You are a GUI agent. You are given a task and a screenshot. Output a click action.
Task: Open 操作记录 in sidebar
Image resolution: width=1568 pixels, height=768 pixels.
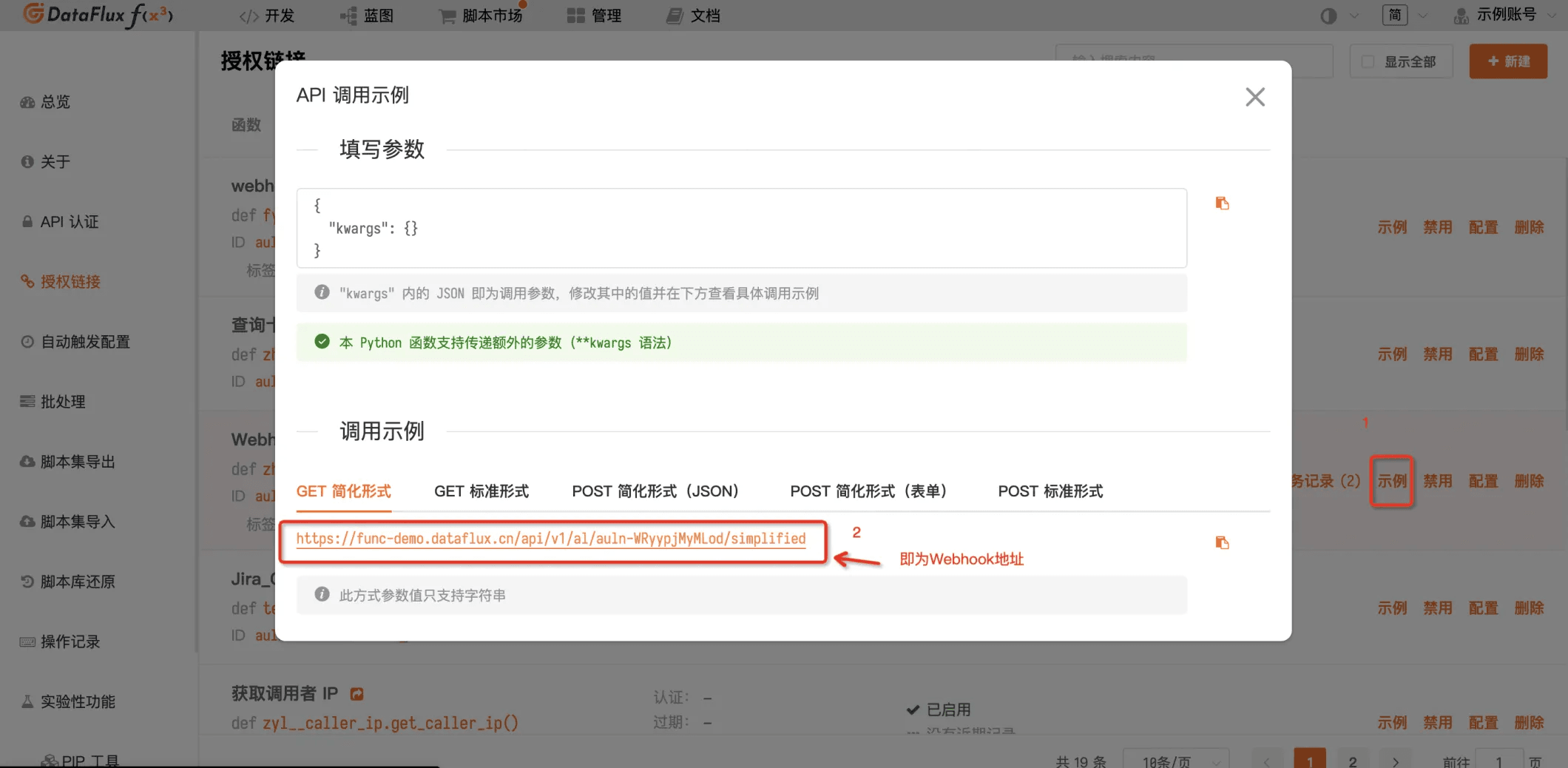[x=60, y=641]
